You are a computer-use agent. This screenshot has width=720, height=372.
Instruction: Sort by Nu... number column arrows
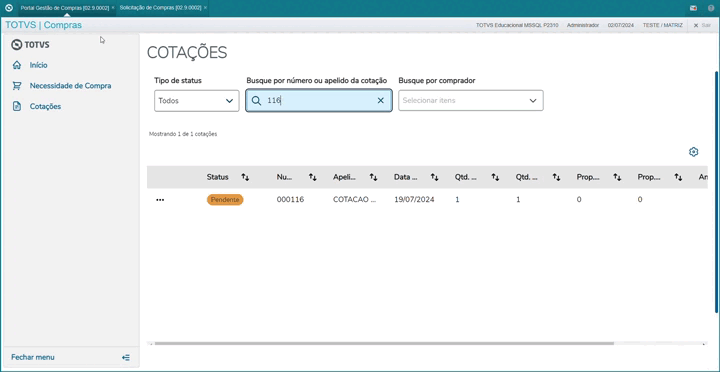(x=313, y=177)
